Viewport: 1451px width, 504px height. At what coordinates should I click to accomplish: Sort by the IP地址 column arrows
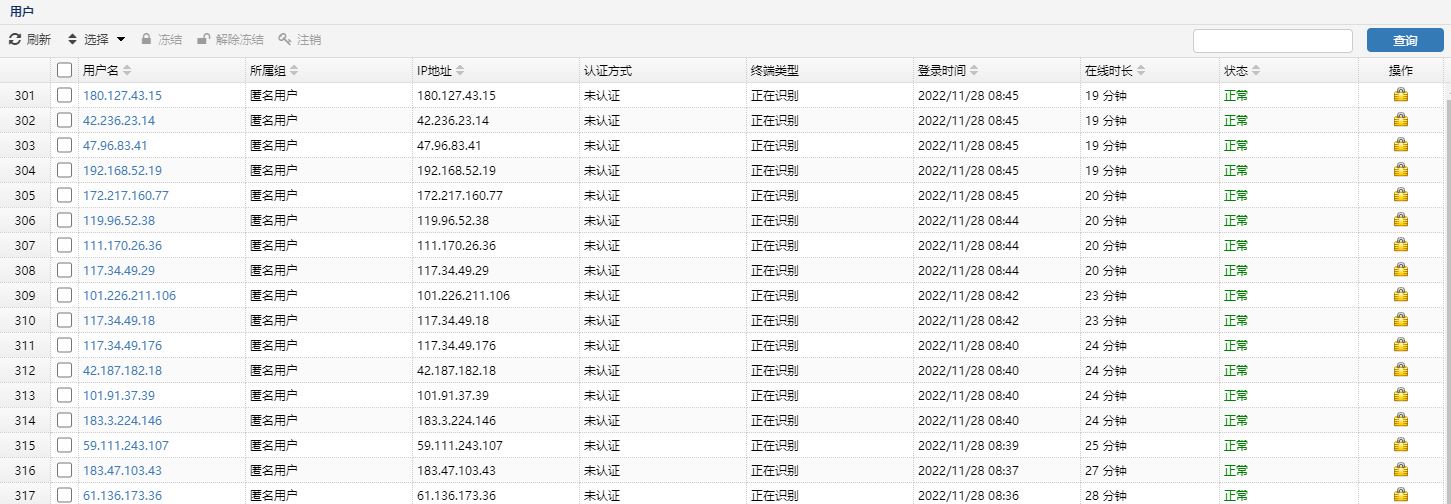point(460,71)
